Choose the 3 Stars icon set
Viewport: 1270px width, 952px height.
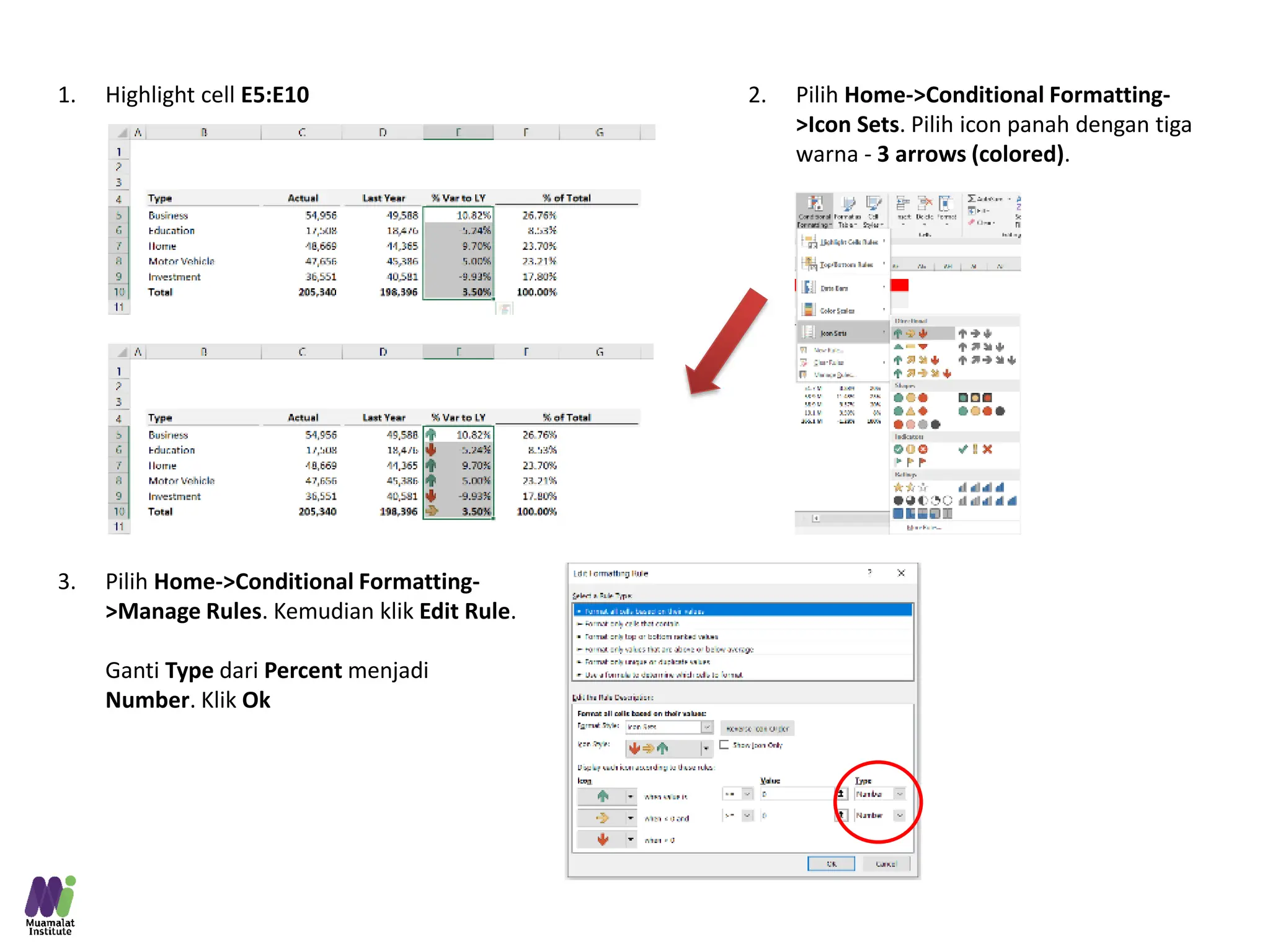[910, 488]
